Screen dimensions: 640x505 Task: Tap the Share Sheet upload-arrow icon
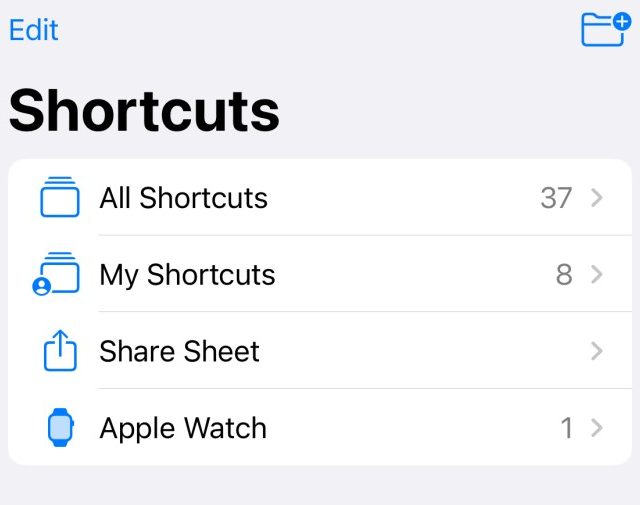(60, 351)
